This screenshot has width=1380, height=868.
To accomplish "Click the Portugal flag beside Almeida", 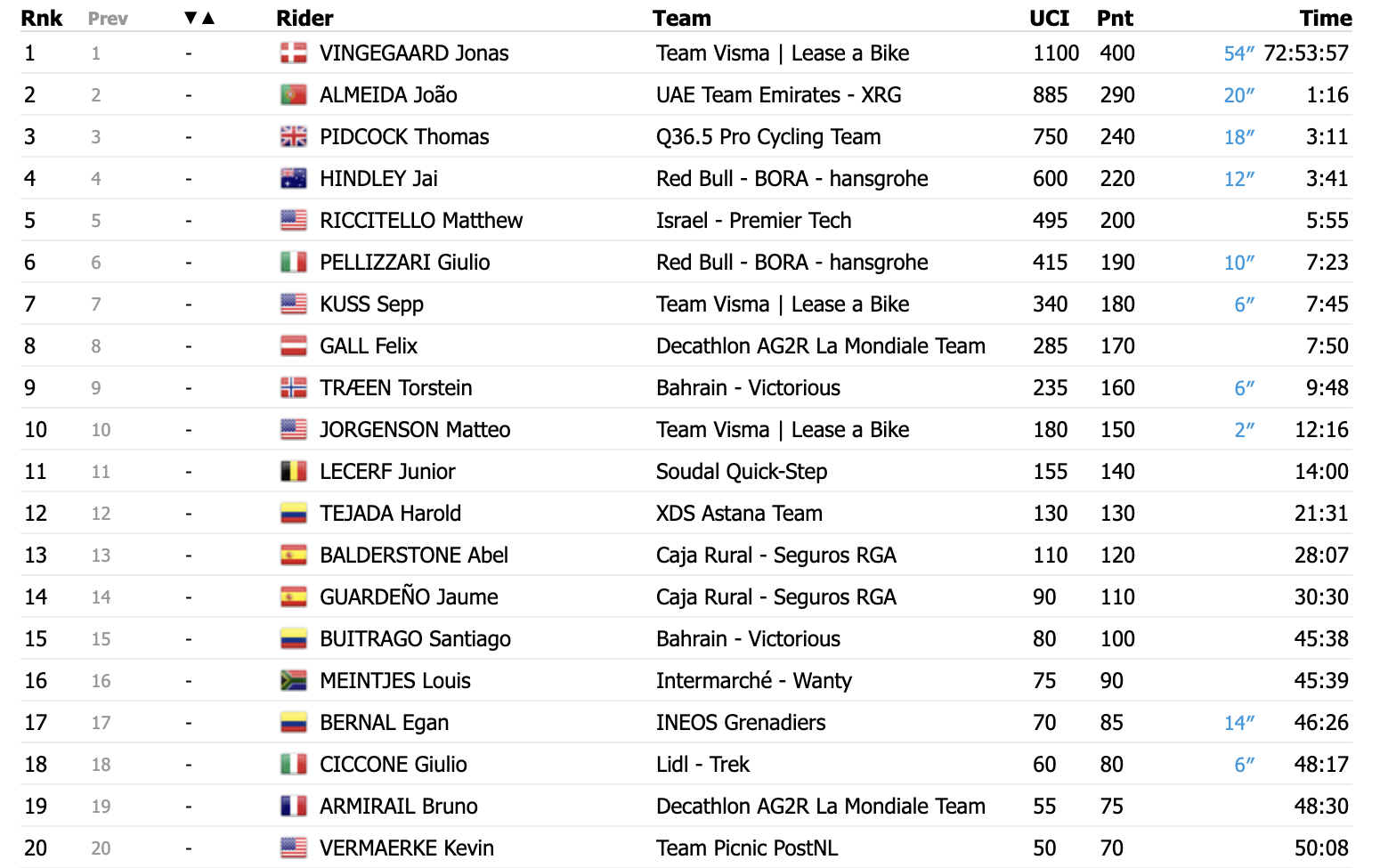I will pyautogui.click(x=293, y=95).
